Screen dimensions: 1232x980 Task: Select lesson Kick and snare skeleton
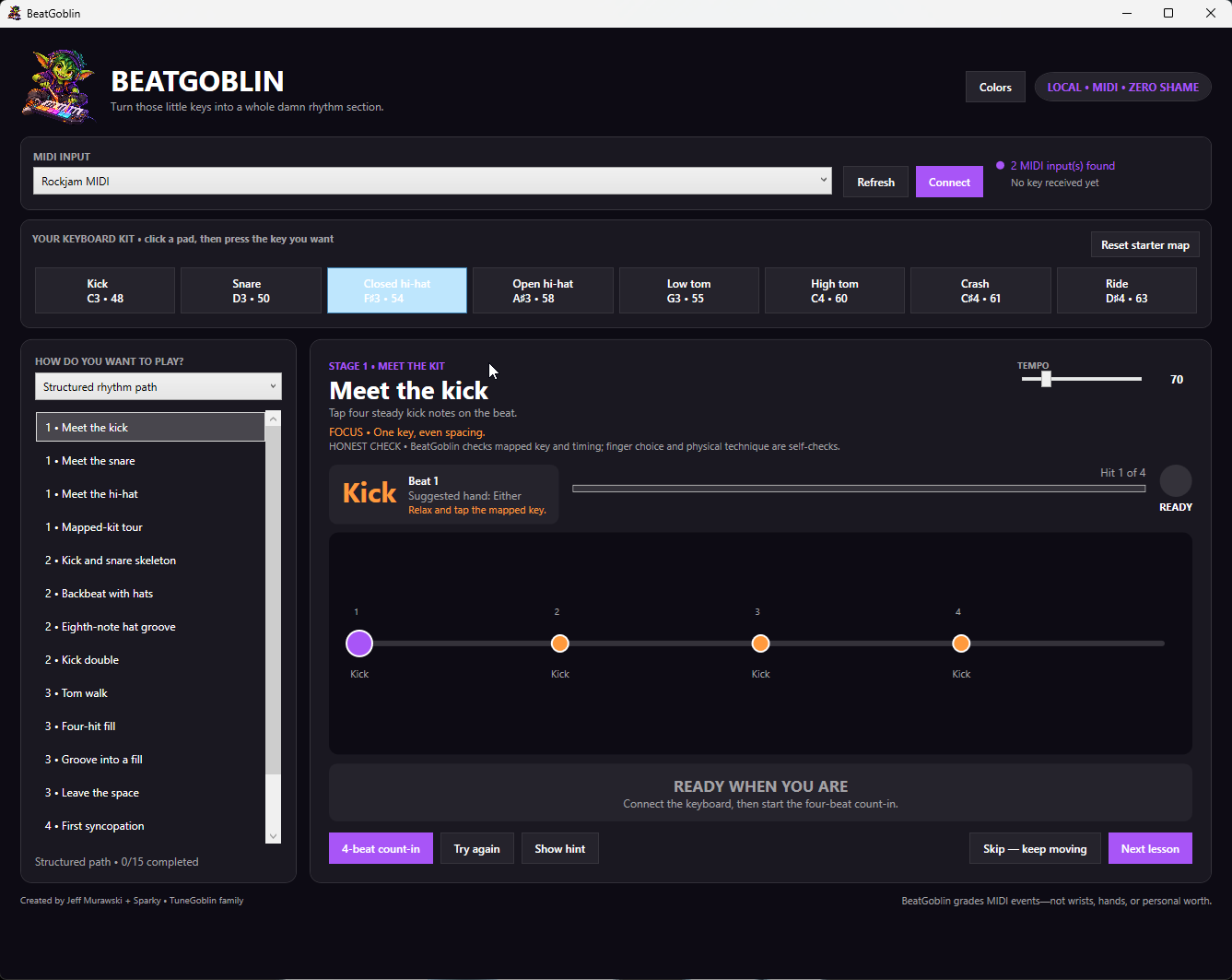tap(150, 561)
